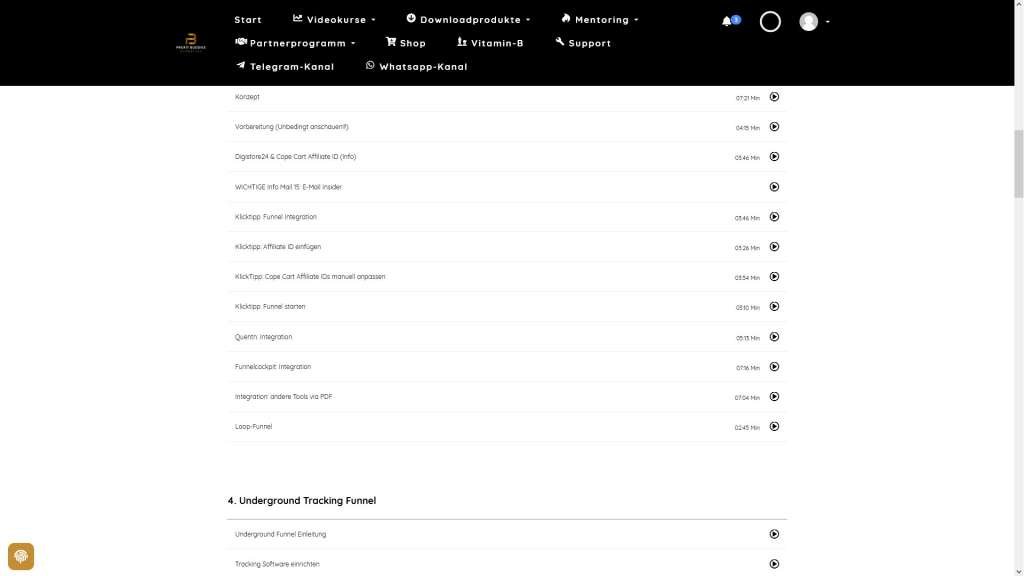The height and width of the screenshot is (576, 1024).
Task: Click the white circle button in header
Action: click(770, 21)
